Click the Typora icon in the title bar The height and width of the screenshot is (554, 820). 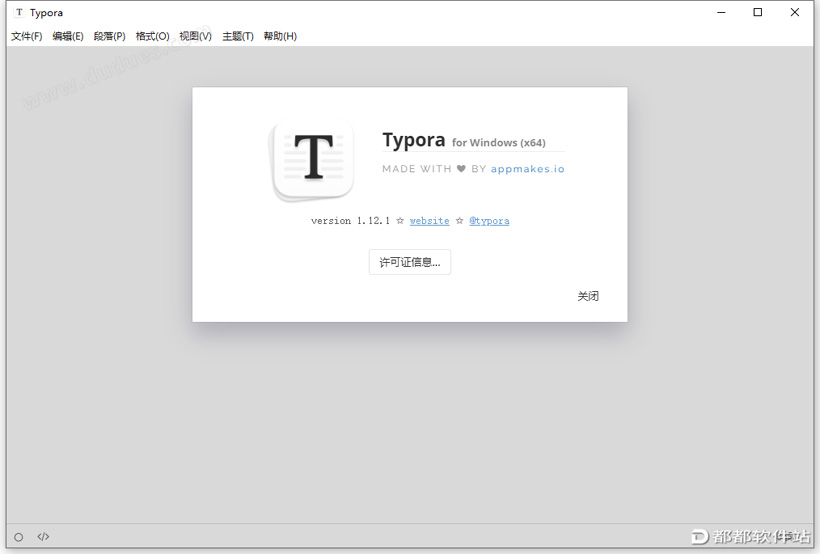pyautogui.click(x=19, y=13)
